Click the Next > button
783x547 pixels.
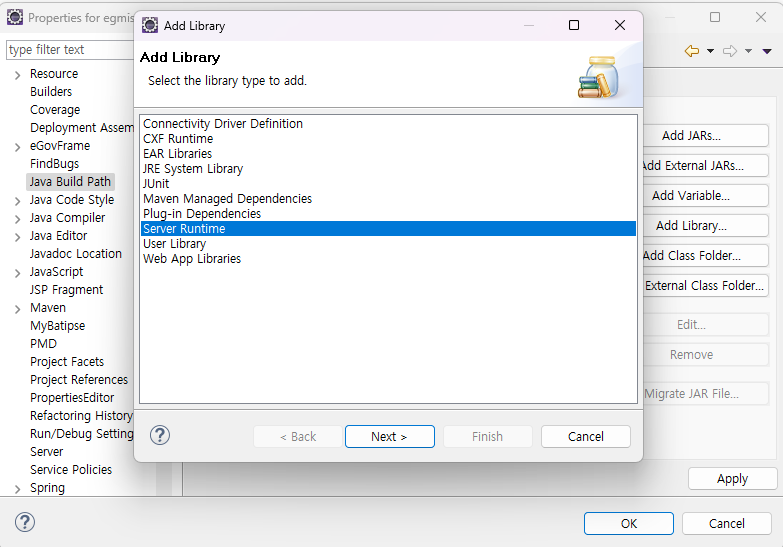390,437
